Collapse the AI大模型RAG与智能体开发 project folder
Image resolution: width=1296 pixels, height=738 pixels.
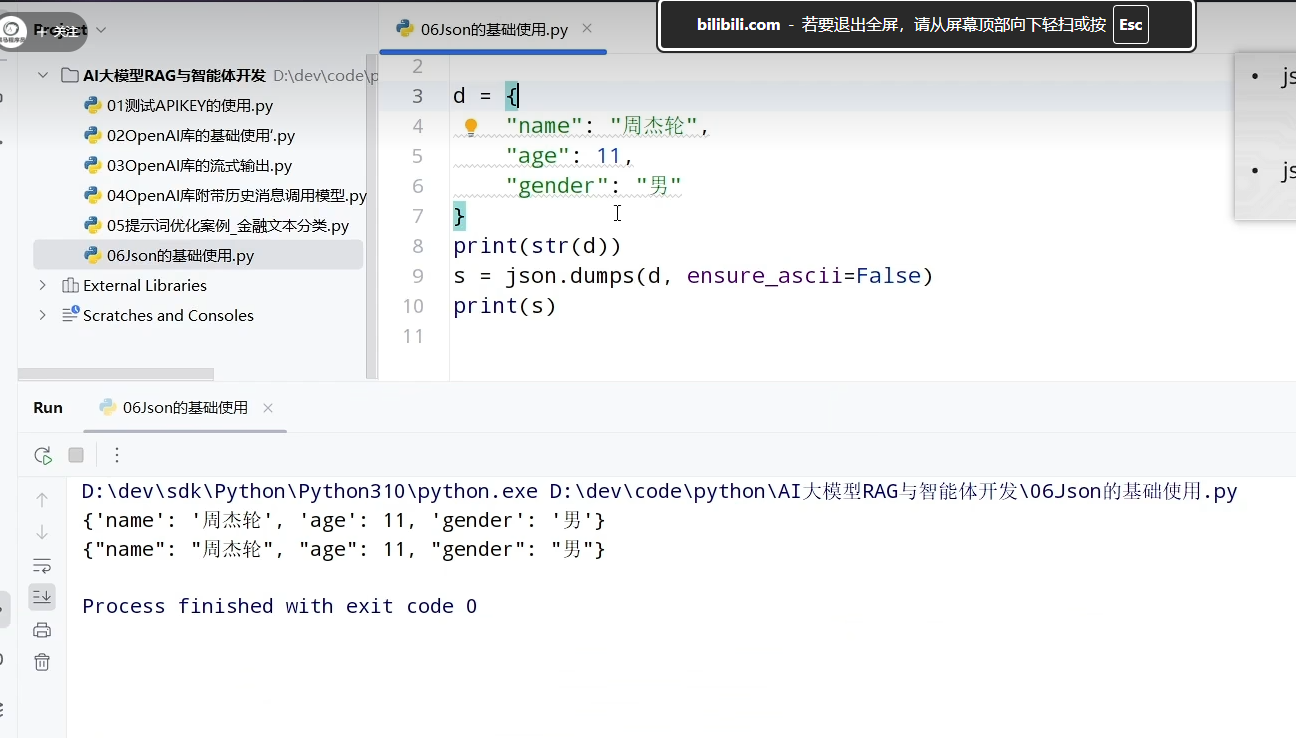tap(43, 75)
